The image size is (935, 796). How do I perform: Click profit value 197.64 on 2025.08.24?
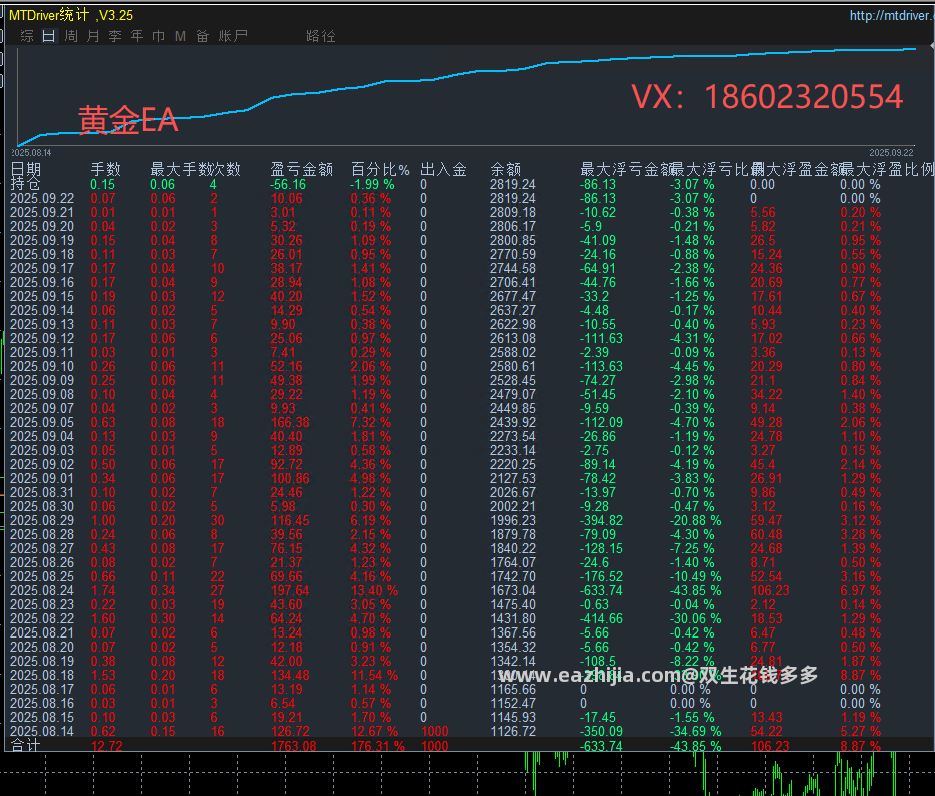[x=290, y=591]
